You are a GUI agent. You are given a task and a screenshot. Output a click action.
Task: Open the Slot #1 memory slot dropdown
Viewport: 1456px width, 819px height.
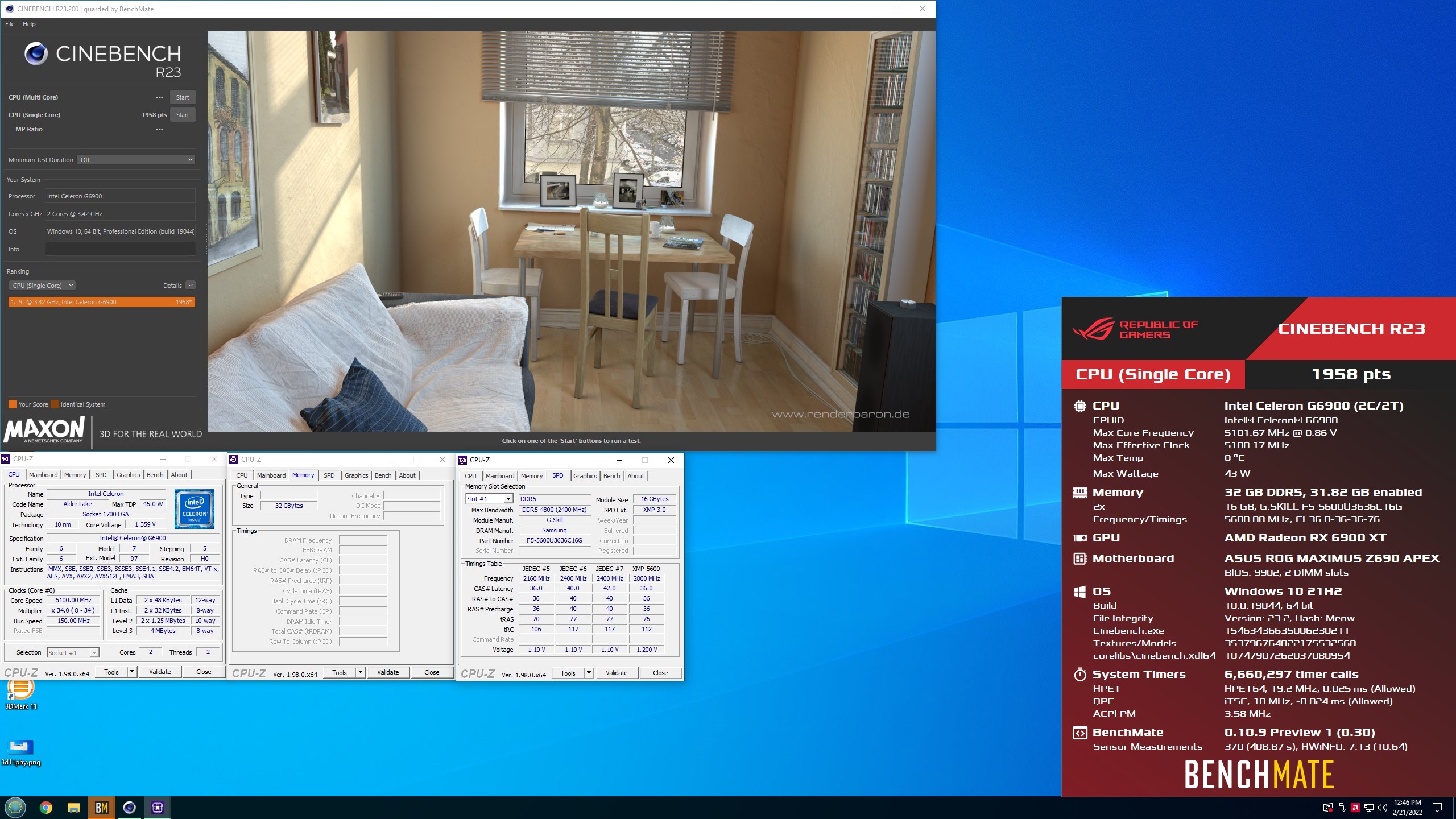[x=489, y=499]
